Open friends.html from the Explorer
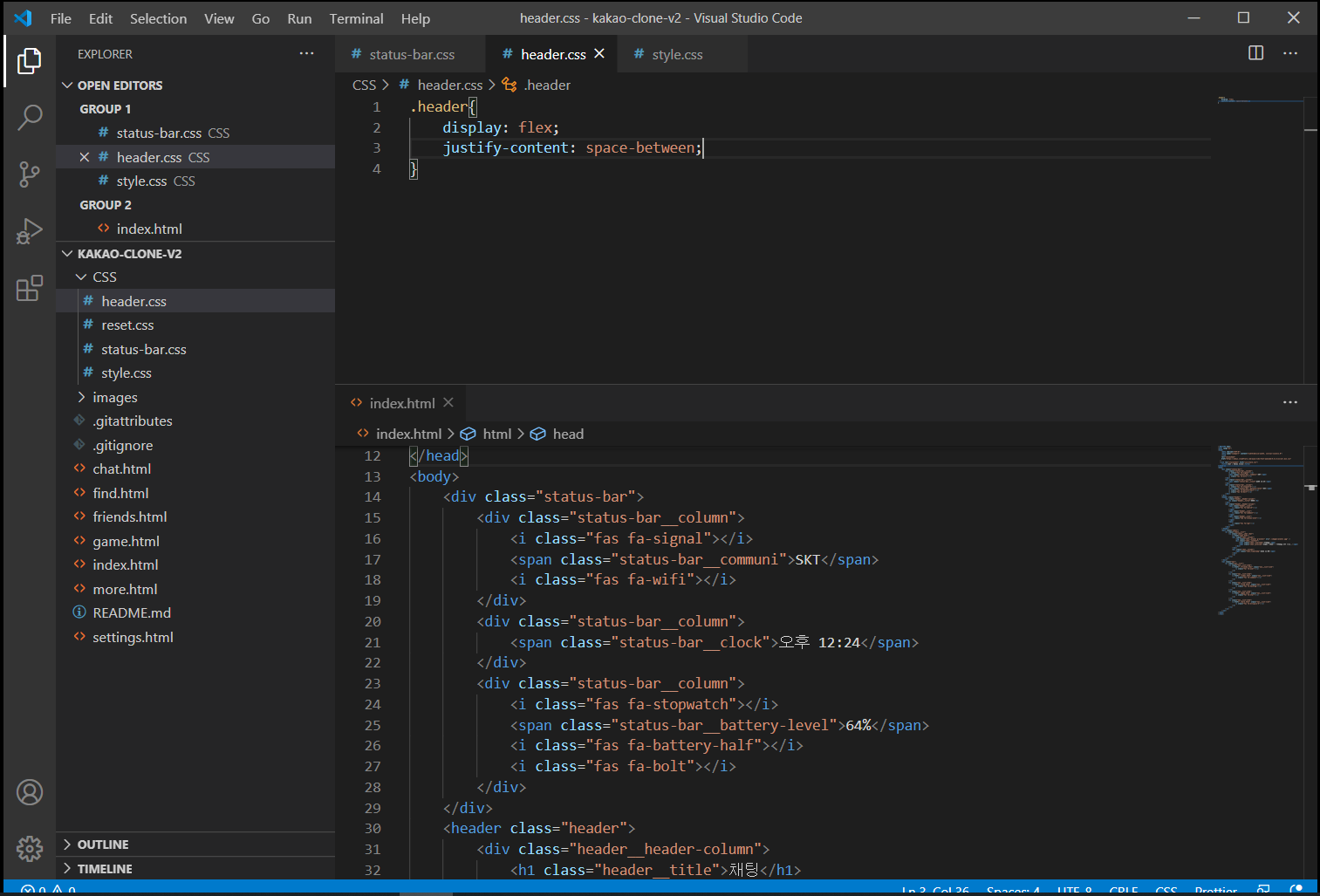The height and width of the screenshot is (896, 1320). [x=195, y=516]
